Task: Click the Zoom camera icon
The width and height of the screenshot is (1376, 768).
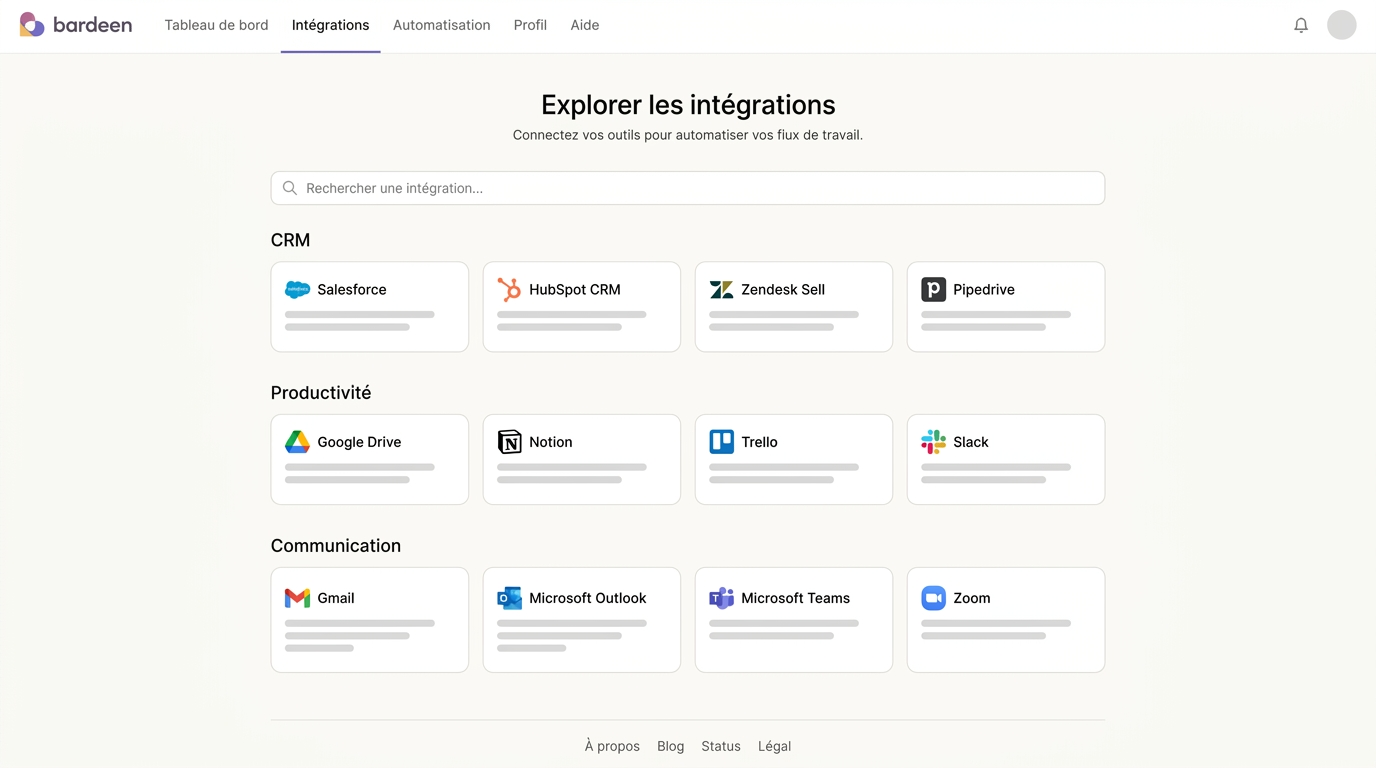Action: [933, 598]
